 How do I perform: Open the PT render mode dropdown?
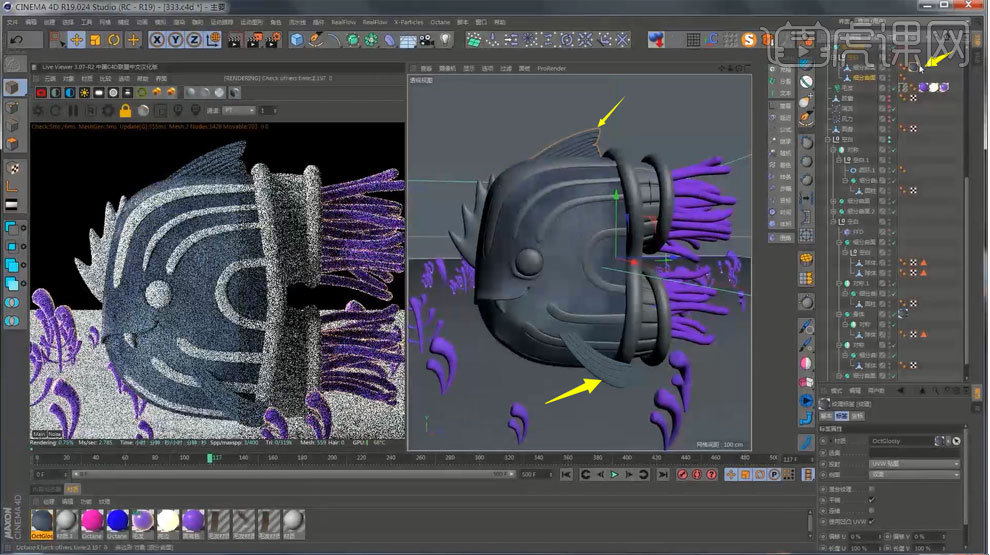[x=238, y=110]
